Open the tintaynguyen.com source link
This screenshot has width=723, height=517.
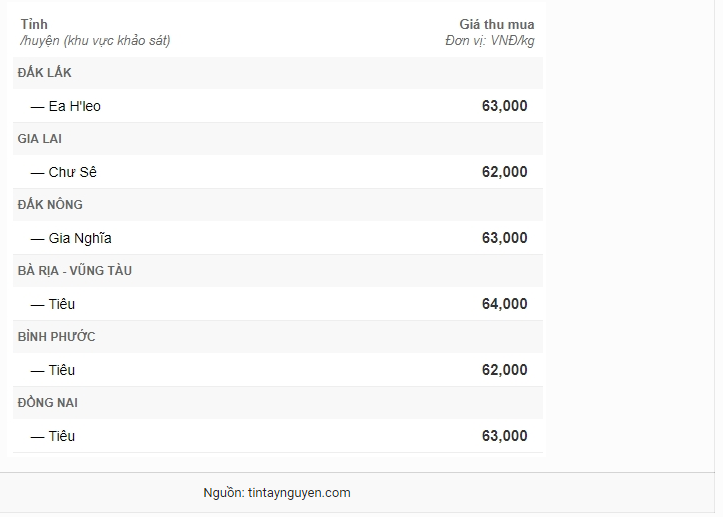click(299, 493)
